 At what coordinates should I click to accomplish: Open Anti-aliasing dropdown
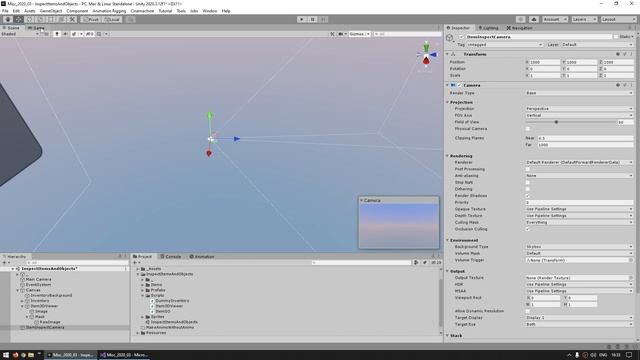579,176
